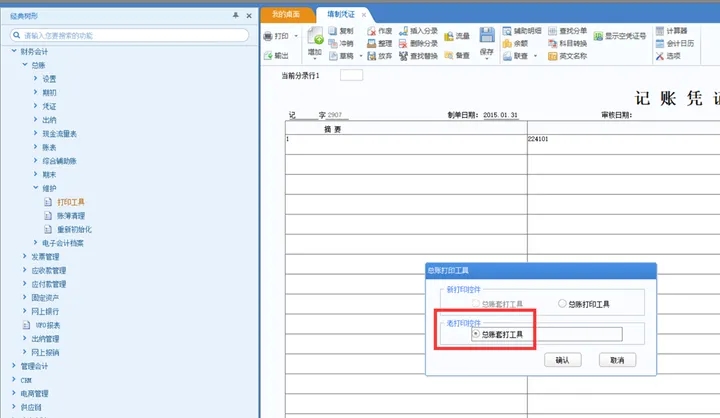Viewport: 720px width, 418px height.
Task: Click the 复制 (Copy) toolbar icon
Action: (x=333, y=31)
